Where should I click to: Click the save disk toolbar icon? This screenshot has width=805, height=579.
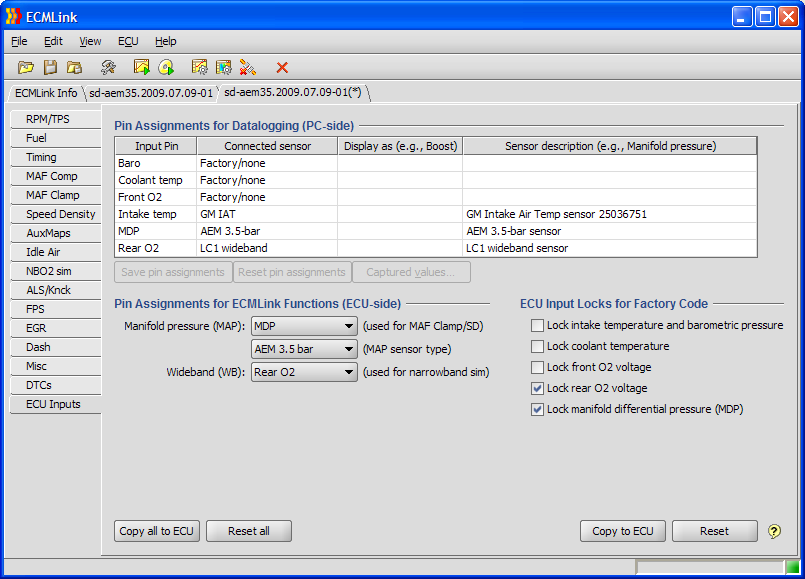50,67
